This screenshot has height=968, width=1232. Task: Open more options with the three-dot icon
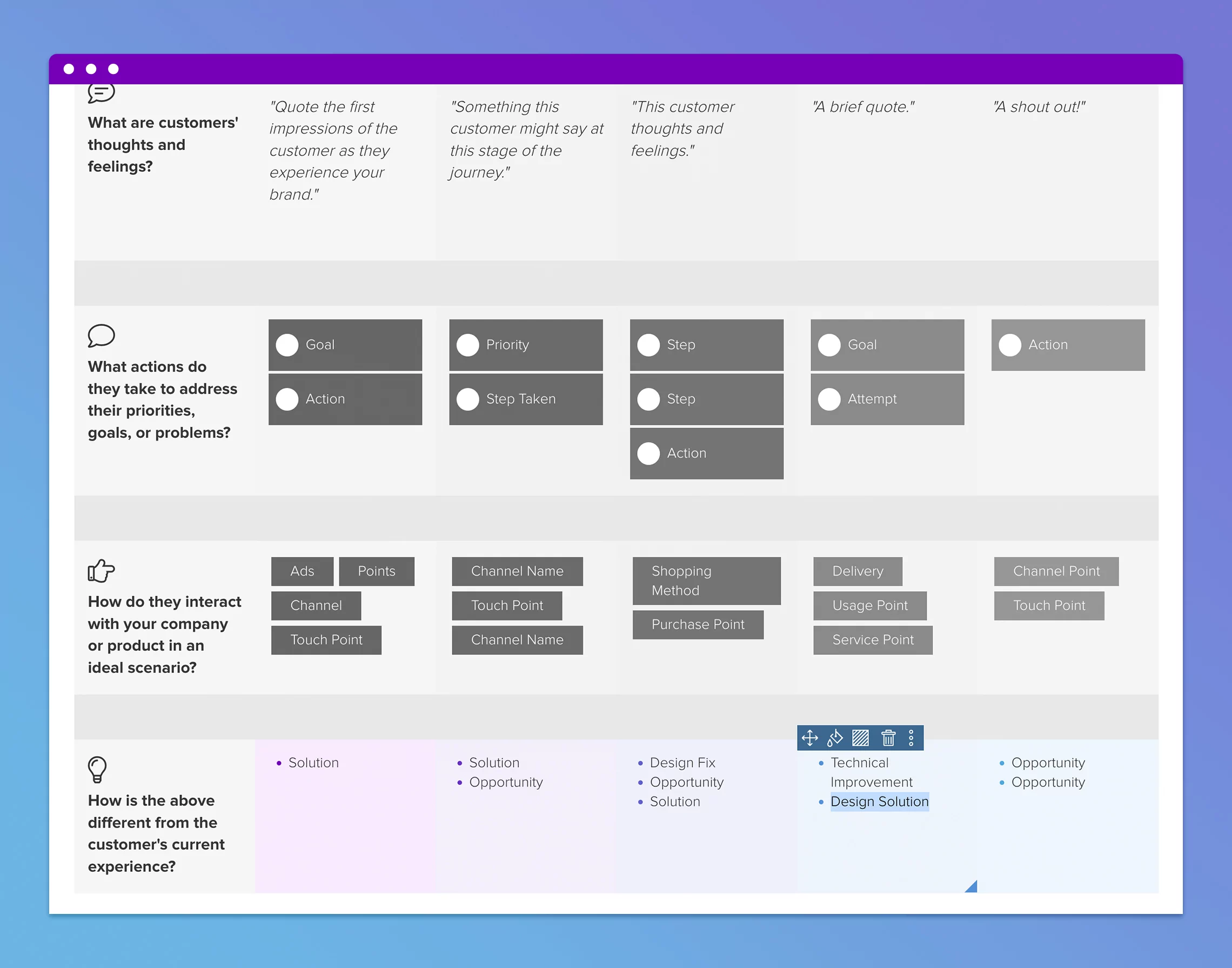[x=910, y=738]
